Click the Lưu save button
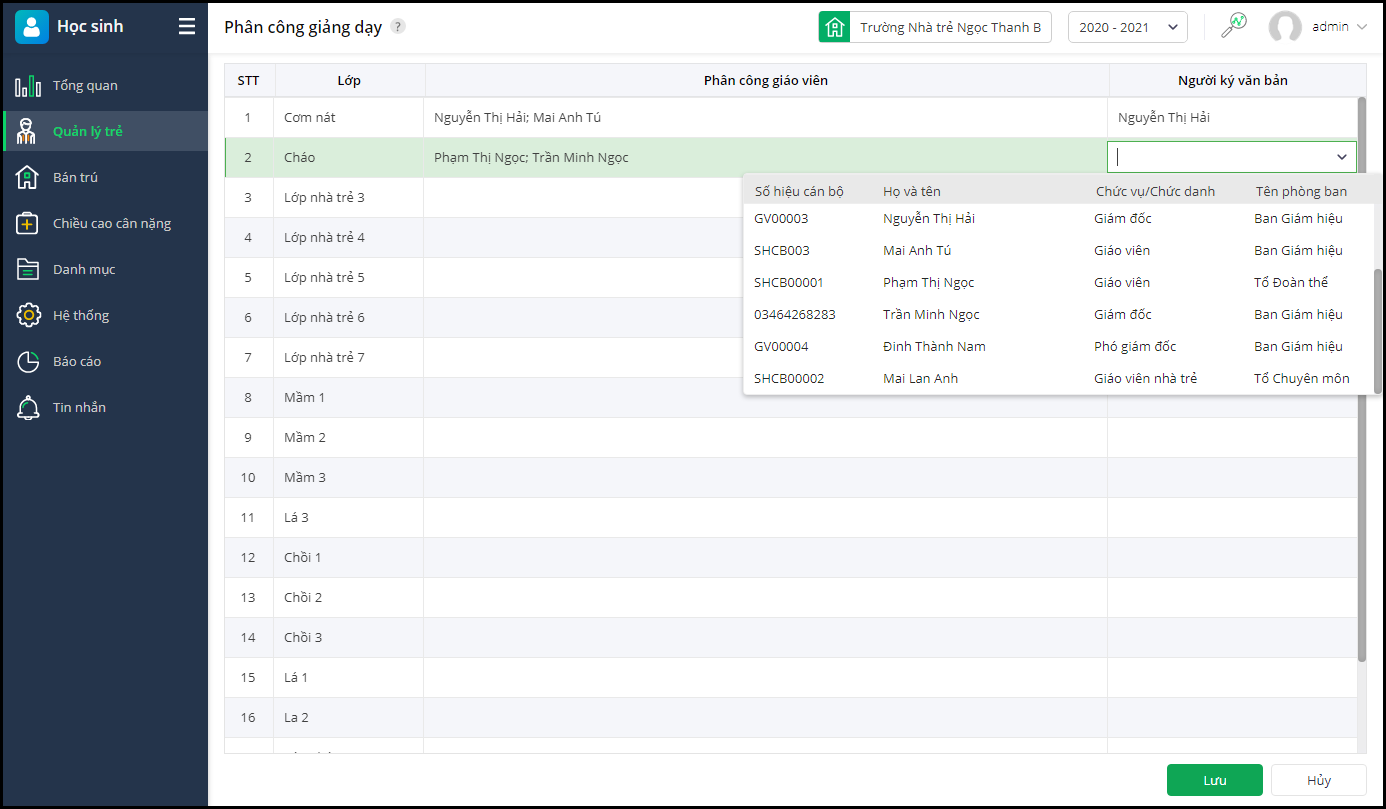Viewport: 1386px width, 809px height. tap(1214, 780)
